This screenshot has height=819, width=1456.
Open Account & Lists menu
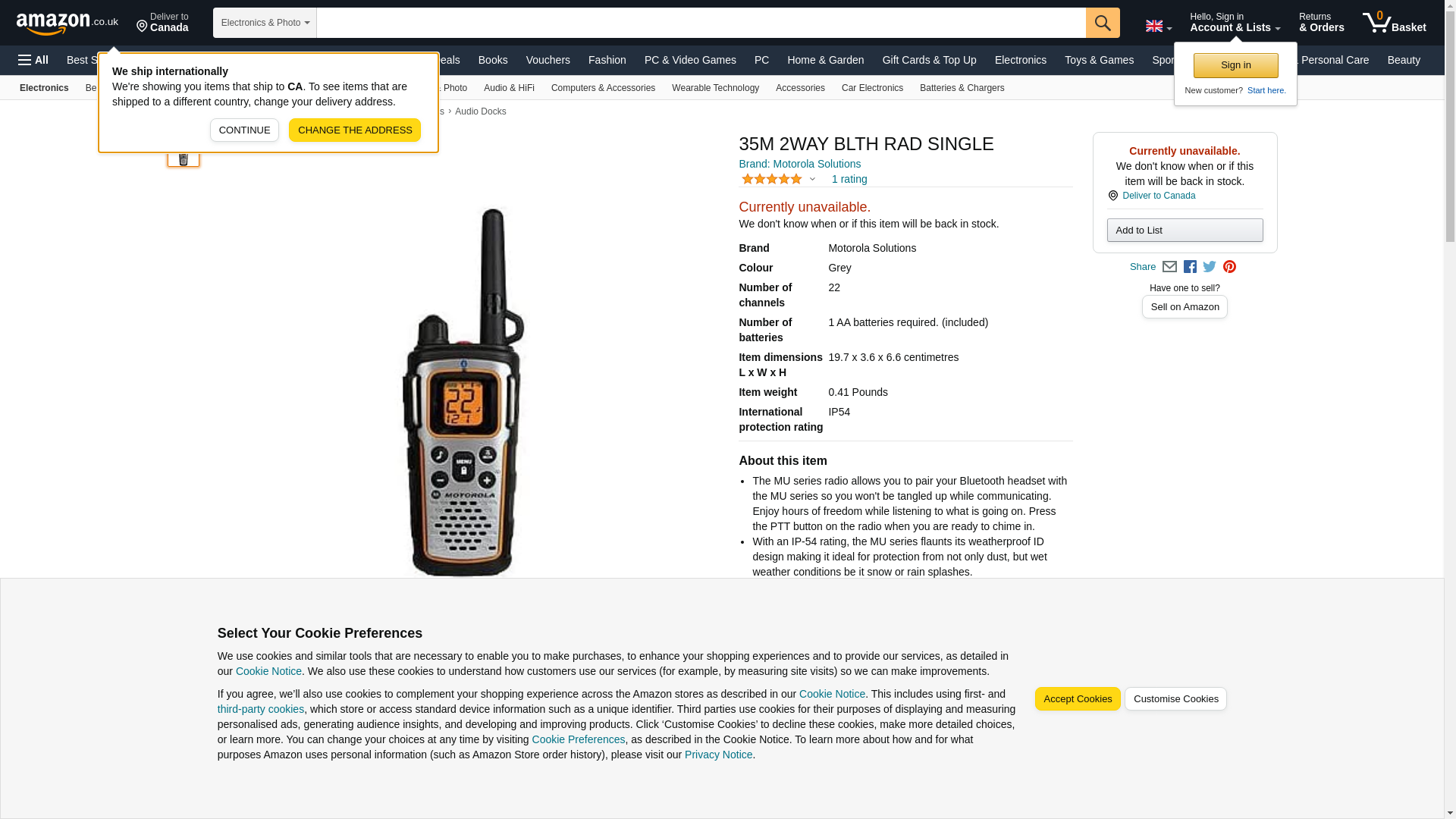click(x=1235, y=23)
